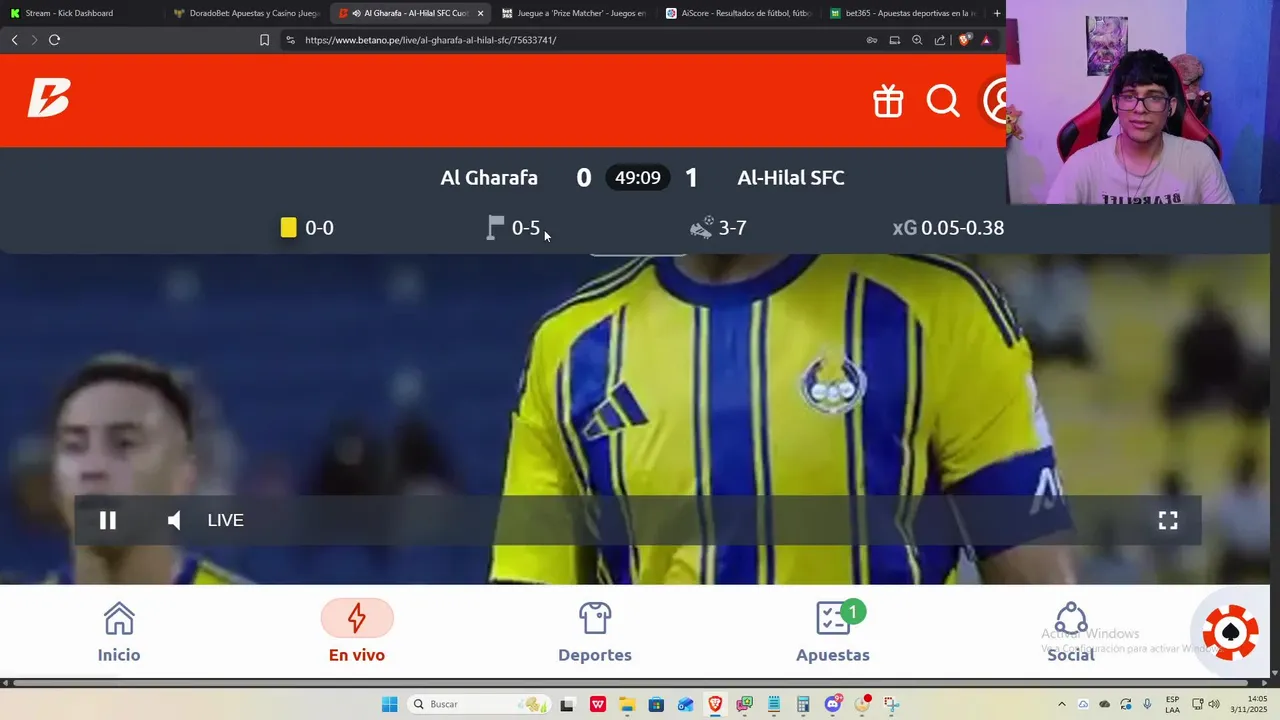
Task: Click the xG 0.05-0.38 stat
Action: [948, 228]
